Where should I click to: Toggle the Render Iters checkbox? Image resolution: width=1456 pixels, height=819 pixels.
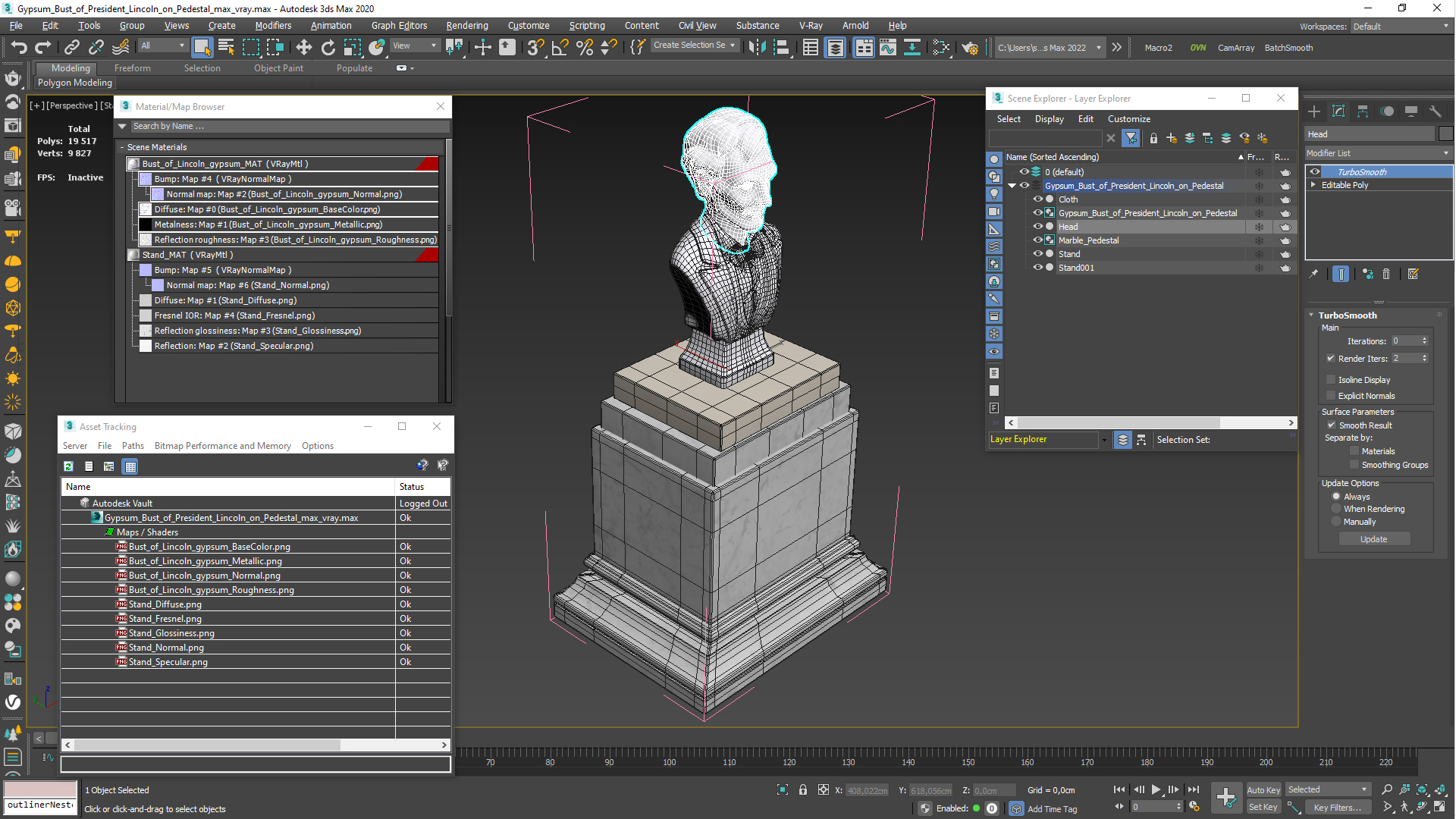(1331, 359)
